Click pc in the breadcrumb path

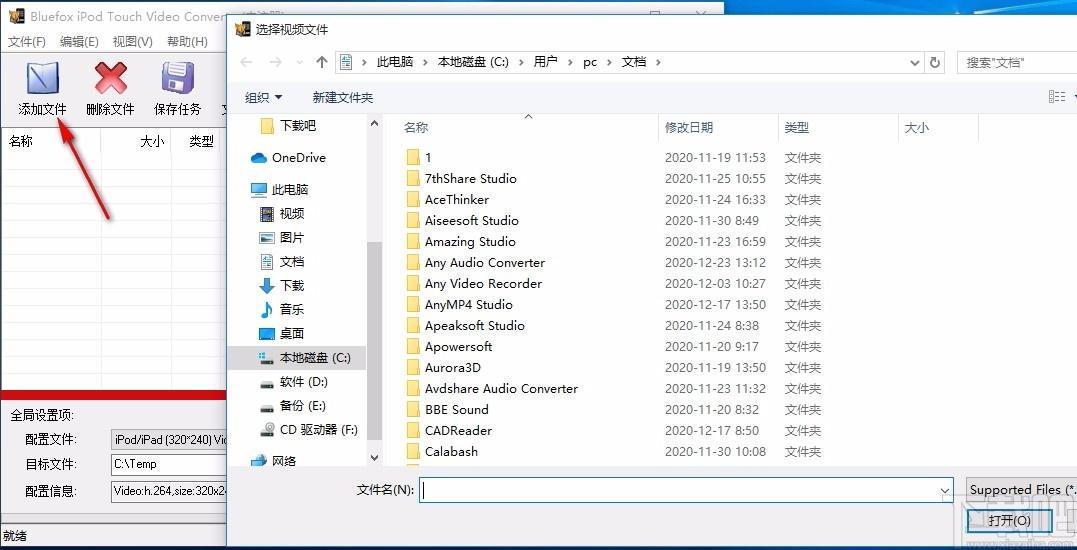590,62
